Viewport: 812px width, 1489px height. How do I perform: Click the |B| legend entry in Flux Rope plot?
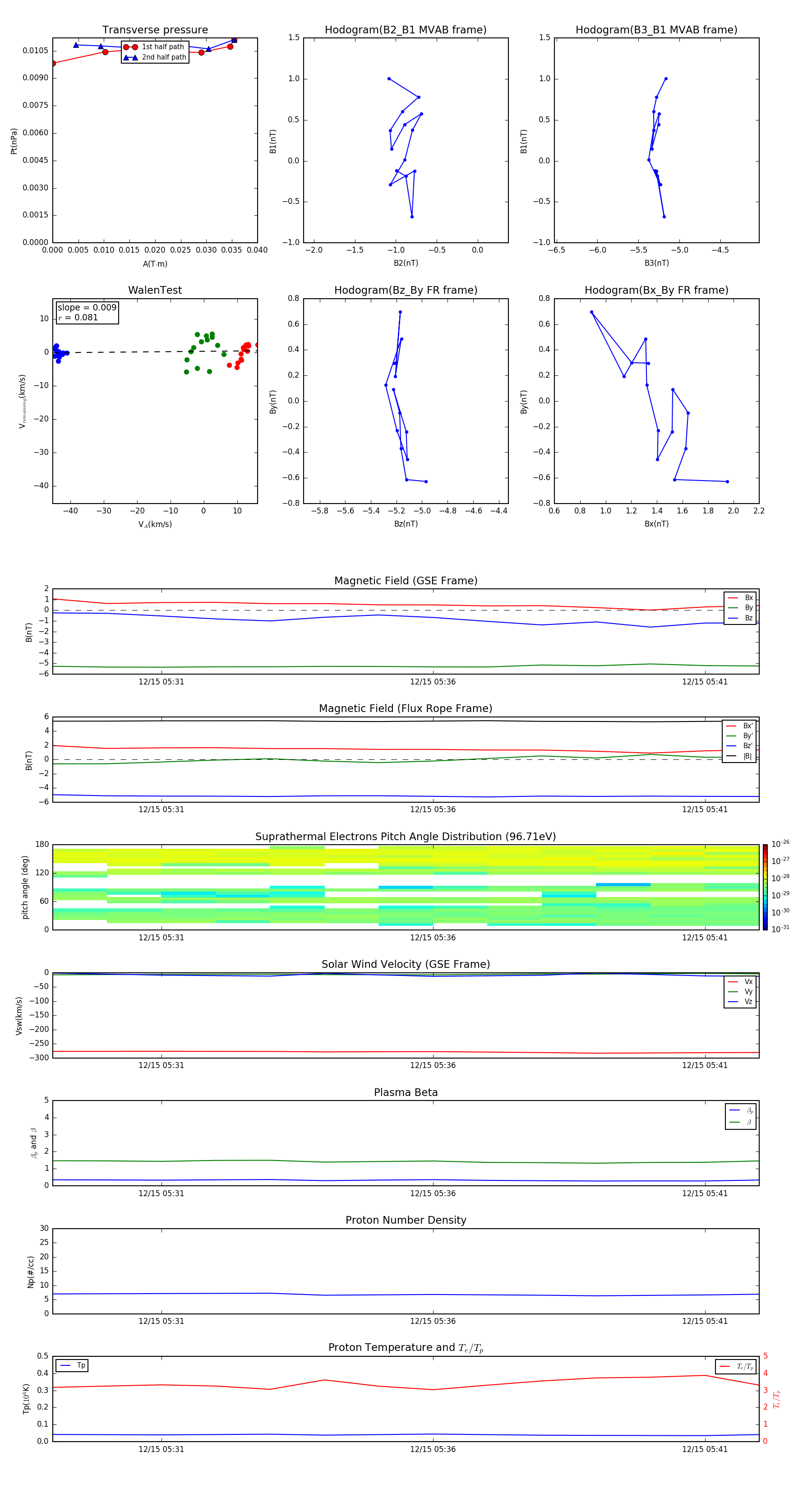coord(739,756)
